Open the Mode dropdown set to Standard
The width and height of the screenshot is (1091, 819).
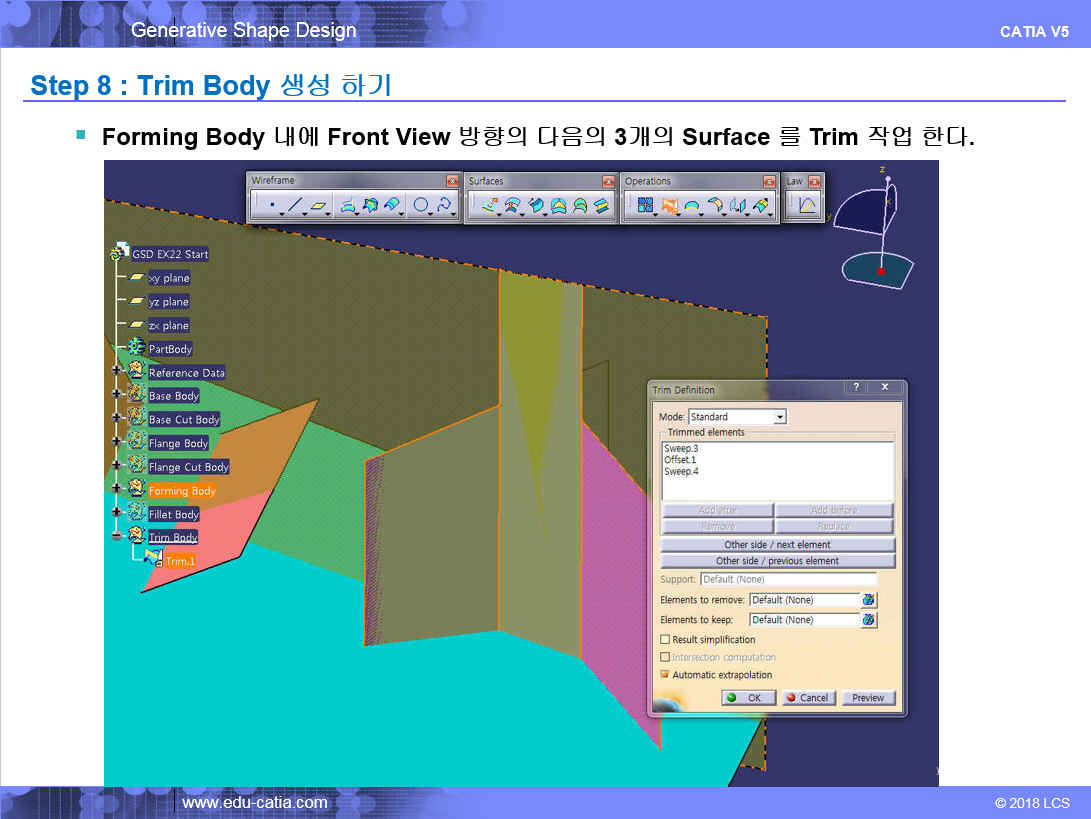[737, 417]
